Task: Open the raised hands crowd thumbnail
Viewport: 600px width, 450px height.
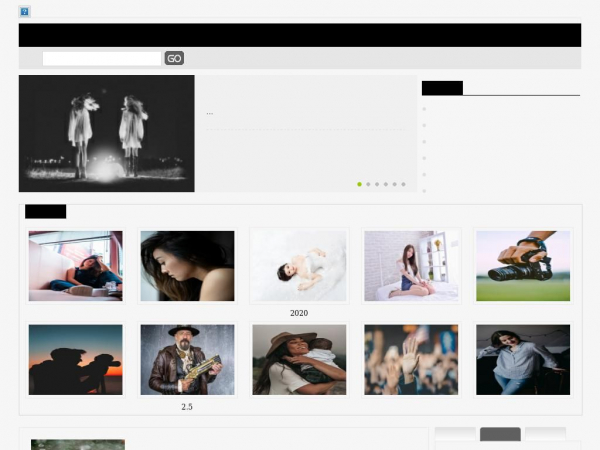Action: 411,360
